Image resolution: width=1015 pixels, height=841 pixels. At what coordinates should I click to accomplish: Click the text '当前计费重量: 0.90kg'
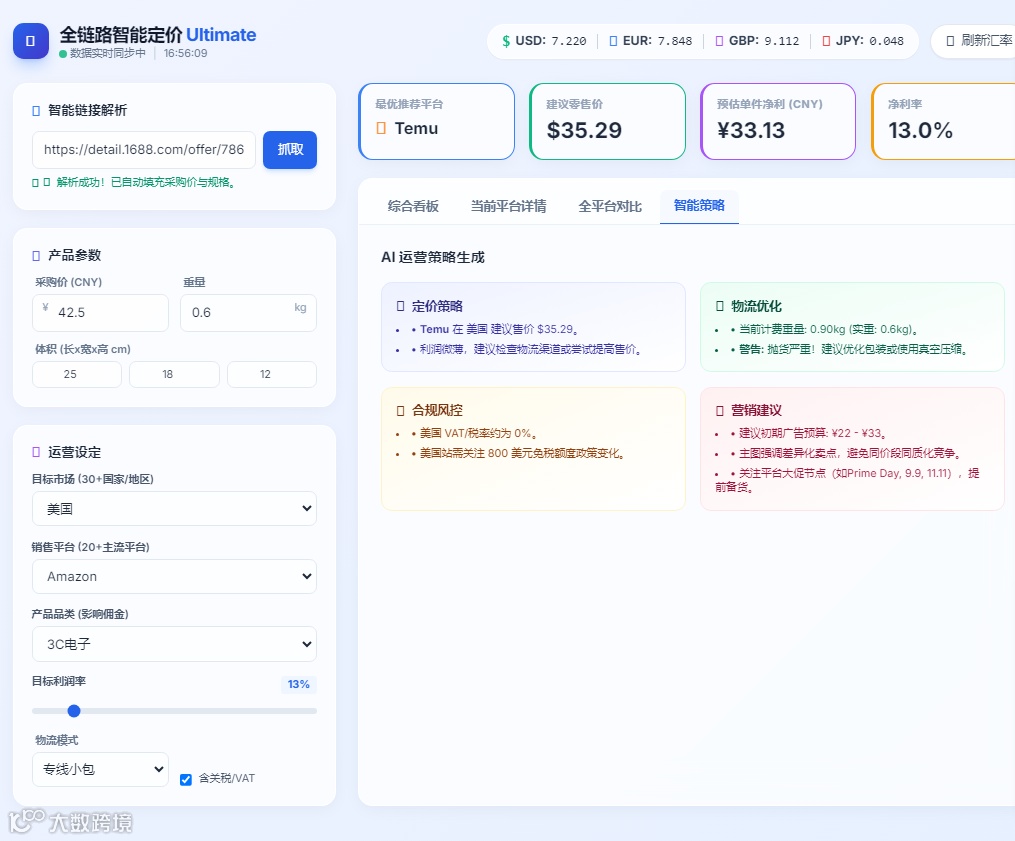tap(828, 329)
